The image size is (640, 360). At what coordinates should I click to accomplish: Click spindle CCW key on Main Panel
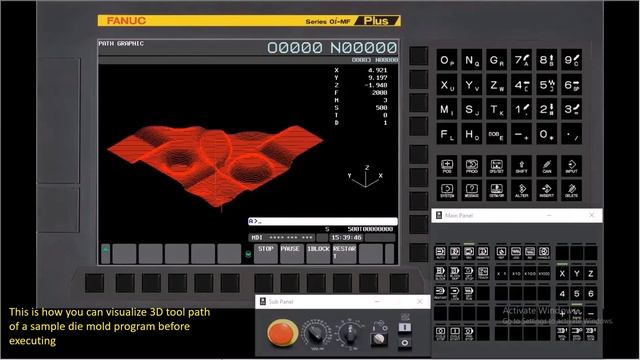pyautogui.click(x=591, y=333)
